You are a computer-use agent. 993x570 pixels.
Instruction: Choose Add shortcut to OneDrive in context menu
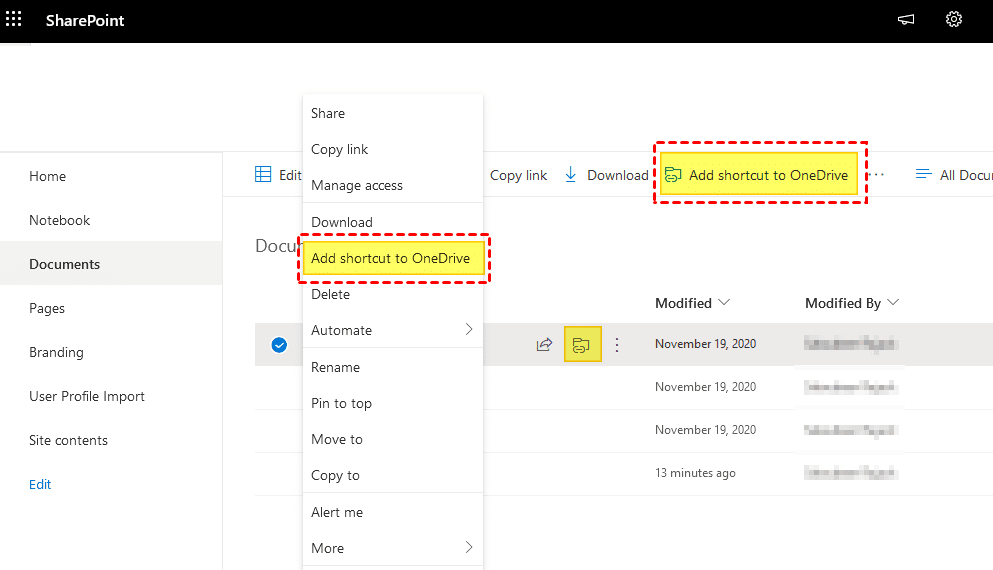[390, 258]
